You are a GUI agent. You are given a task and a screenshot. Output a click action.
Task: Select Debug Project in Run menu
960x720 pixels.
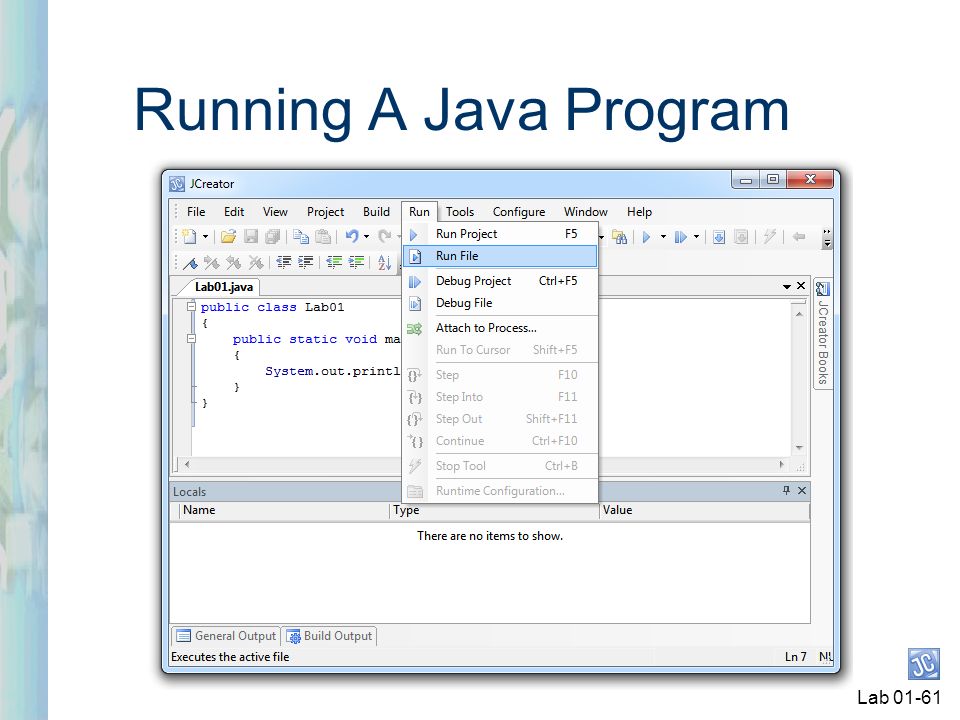click(500, 281)
